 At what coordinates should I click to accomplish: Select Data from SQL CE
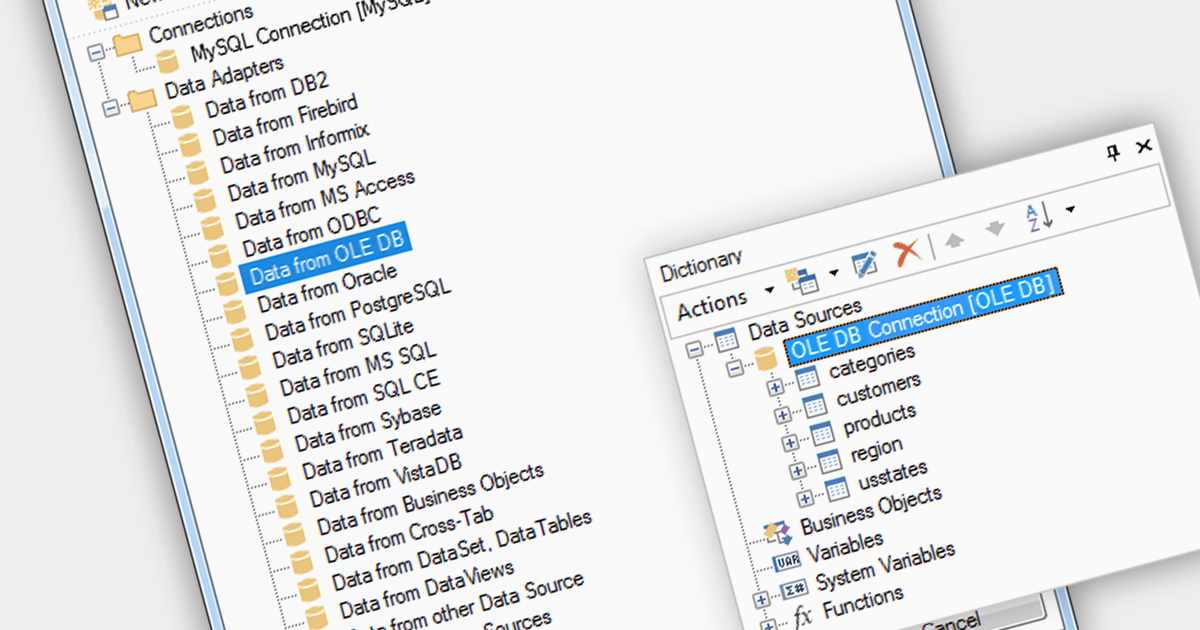[363, 396]
